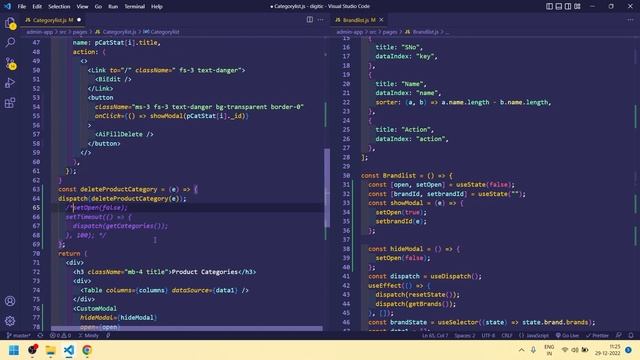This screenshot has width=640, height=360.
Task: Open the Run and Debug view
Action: pos(10,83)
